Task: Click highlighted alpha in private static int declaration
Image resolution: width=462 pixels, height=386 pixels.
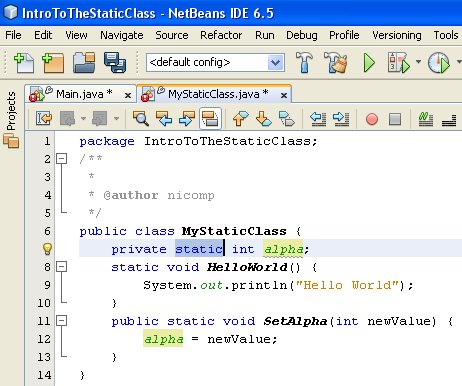Action: point(283,249)
